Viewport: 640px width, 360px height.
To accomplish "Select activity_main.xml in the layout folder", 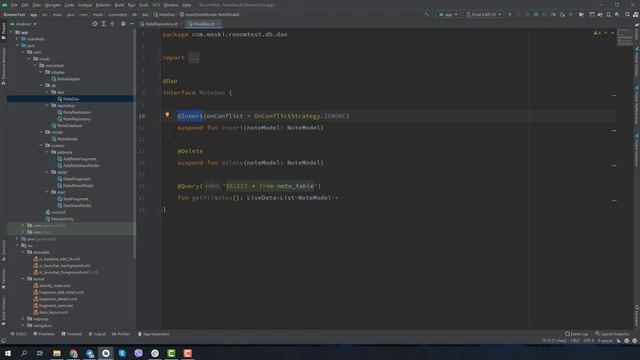I will tap(52, 286).
